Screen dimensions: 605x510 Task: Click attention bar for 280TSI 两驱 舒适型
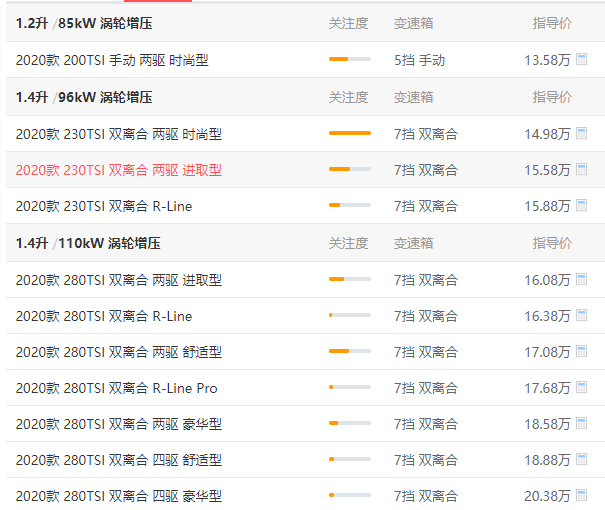point(350,351)
